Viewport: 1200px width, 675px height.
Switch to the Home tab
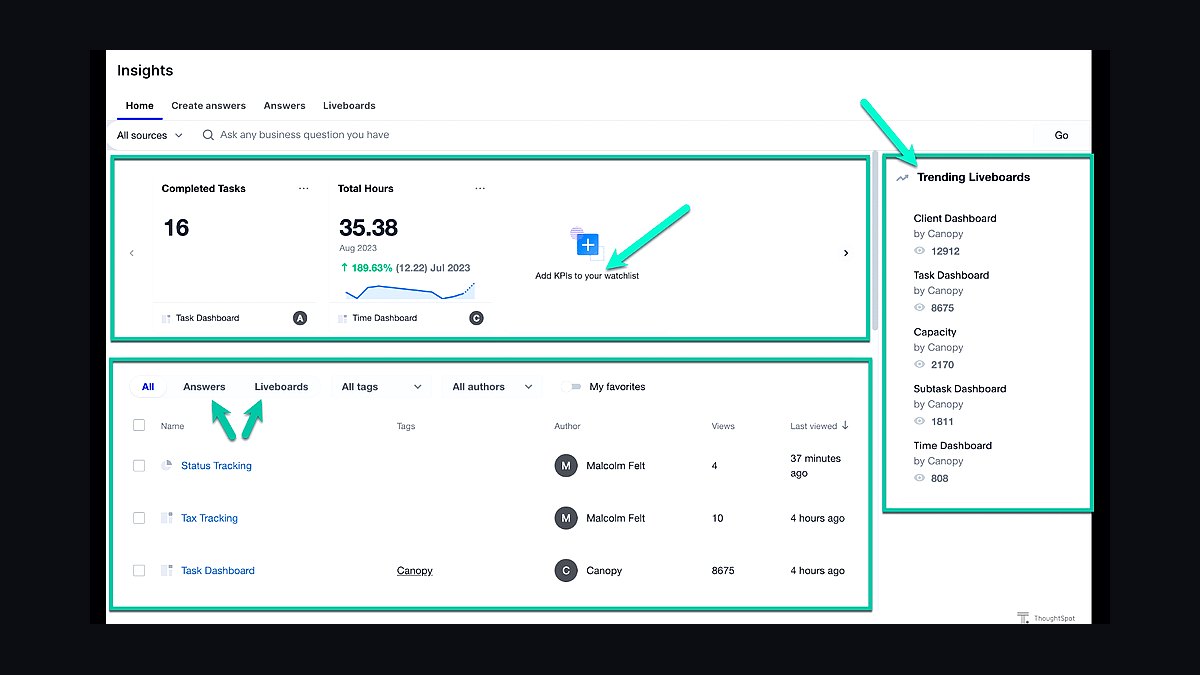pos(140,106)
